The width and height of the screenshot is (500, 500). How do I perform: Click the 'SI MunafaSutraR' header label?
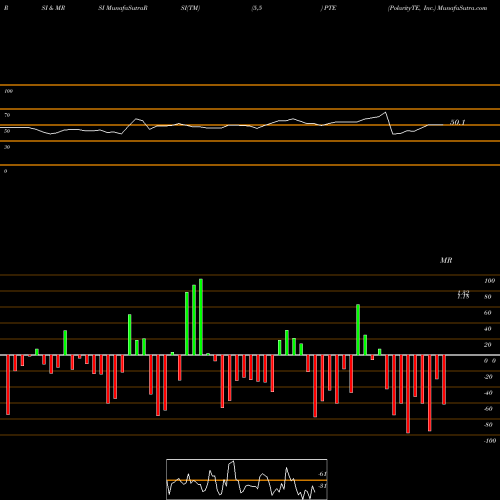[123, 8]
